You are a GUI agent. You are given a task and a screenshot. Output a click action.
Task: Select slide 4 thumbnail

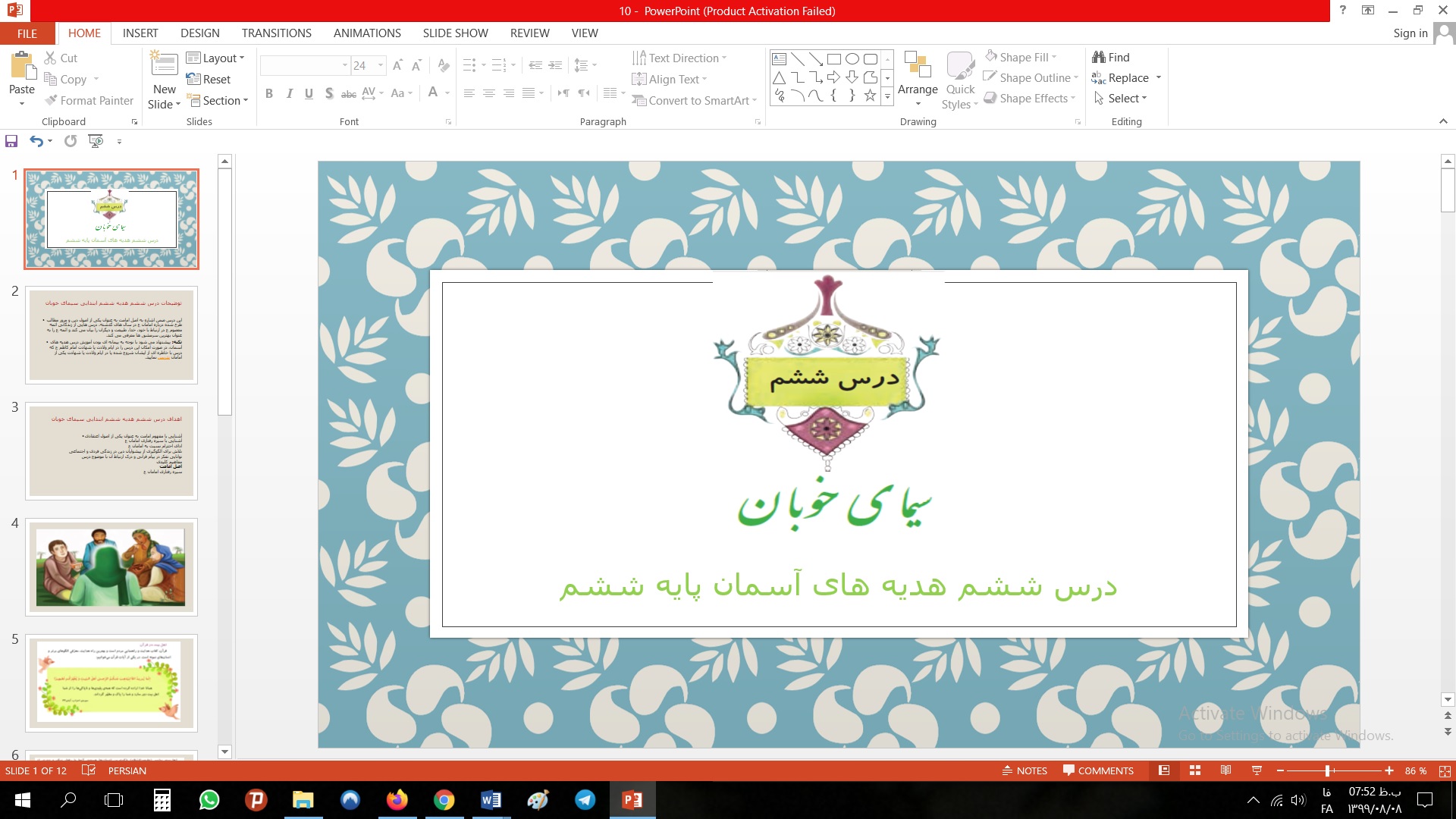[111, 566]
